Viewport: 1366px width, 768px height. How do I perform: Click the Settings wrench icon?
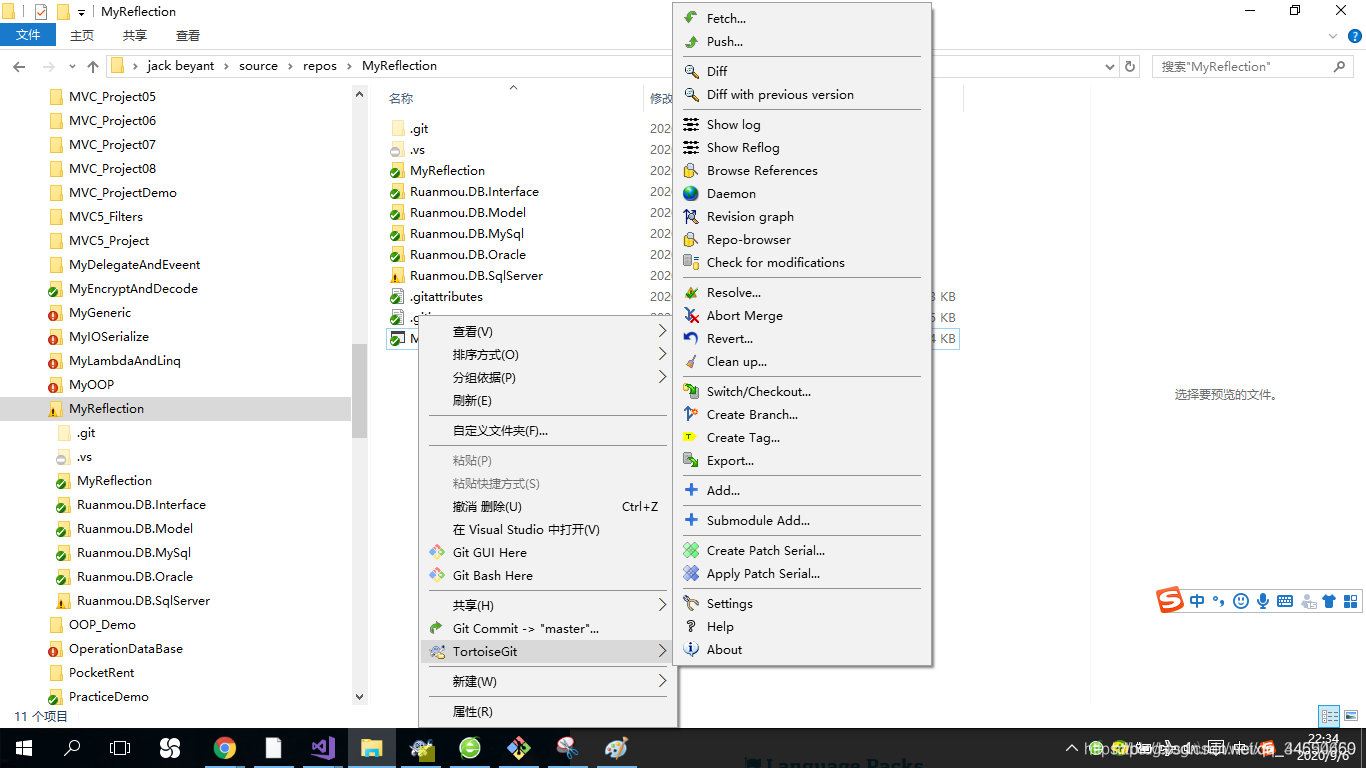click(x=691, y=603)
